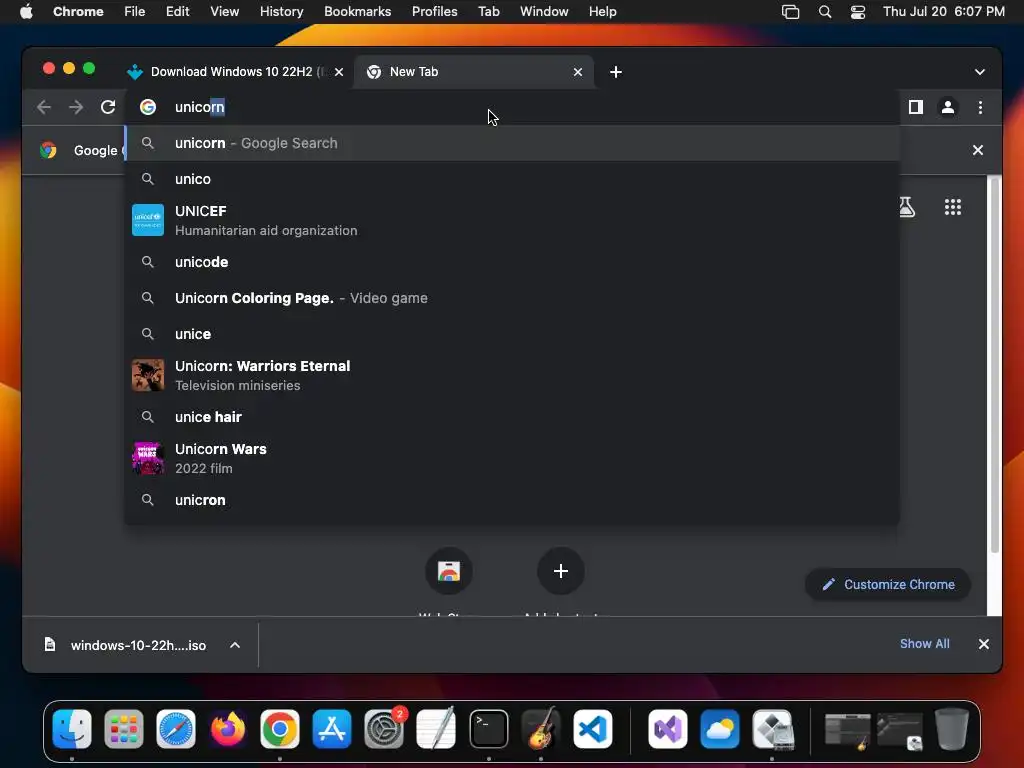Open the Chrome menu in menu bar
Viewport: 1024px width, 768px height.
pos(78,12)
